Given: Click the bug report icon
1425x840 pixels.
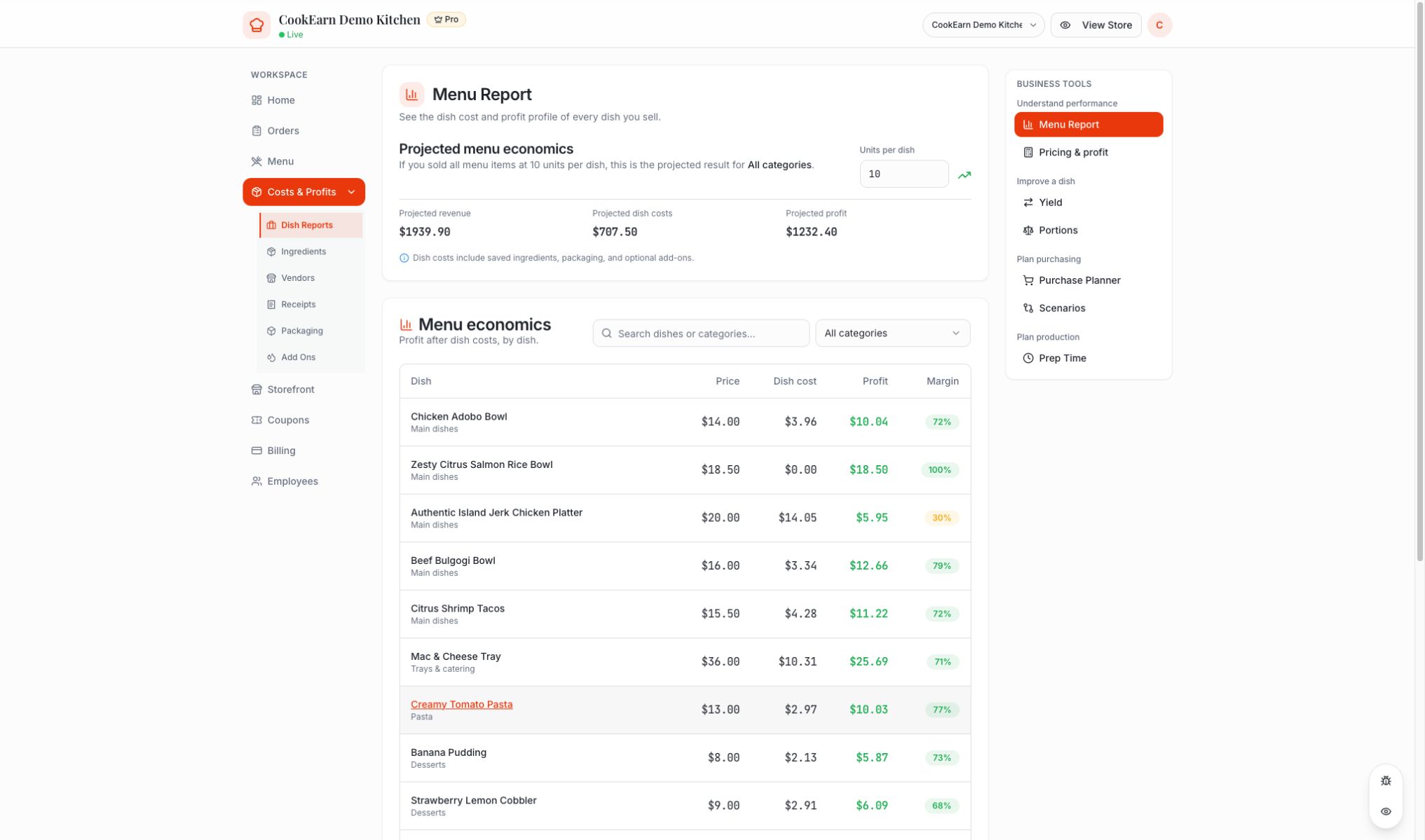Looking at the screenshot, I should (x=1386, y=781).
